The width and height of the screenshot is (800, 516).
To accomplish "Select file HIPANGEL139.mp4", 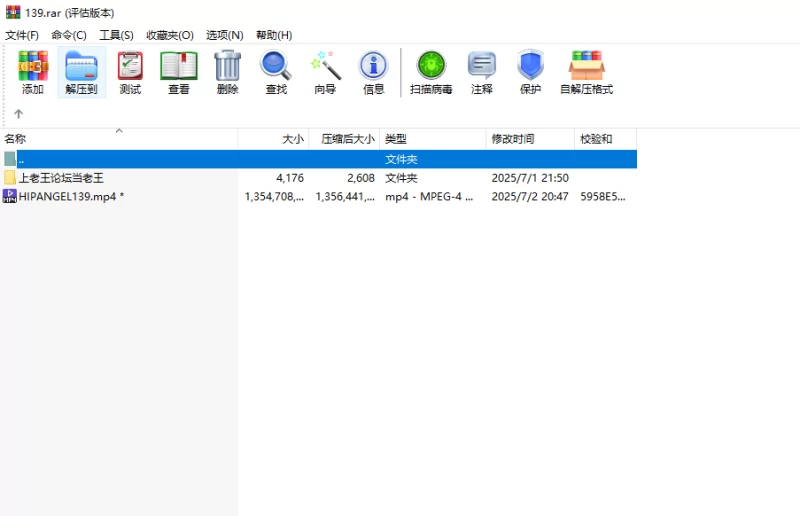I will pos(71,196).
